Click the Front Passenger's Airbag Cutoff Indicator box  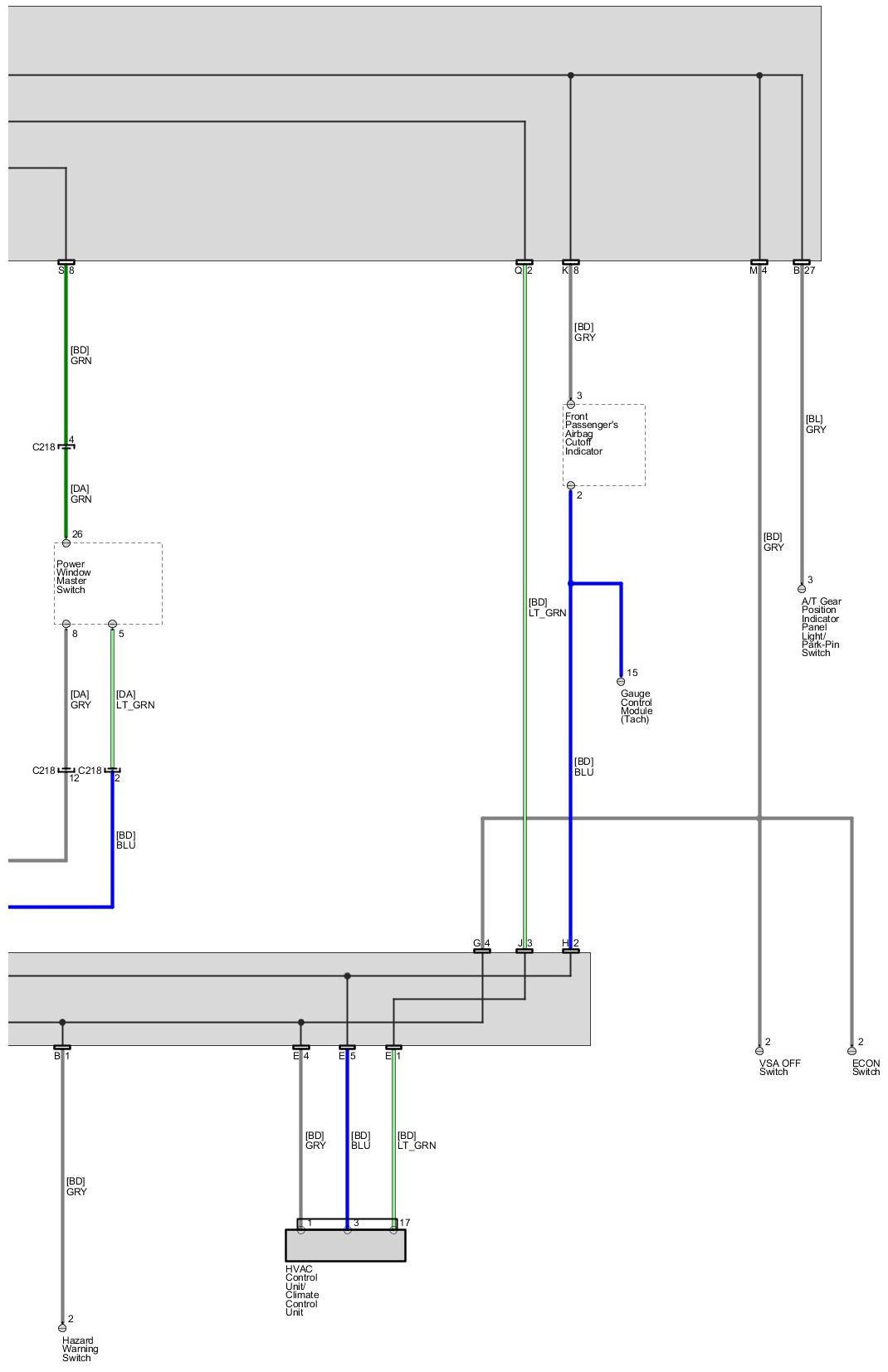(x=604, y=445)
